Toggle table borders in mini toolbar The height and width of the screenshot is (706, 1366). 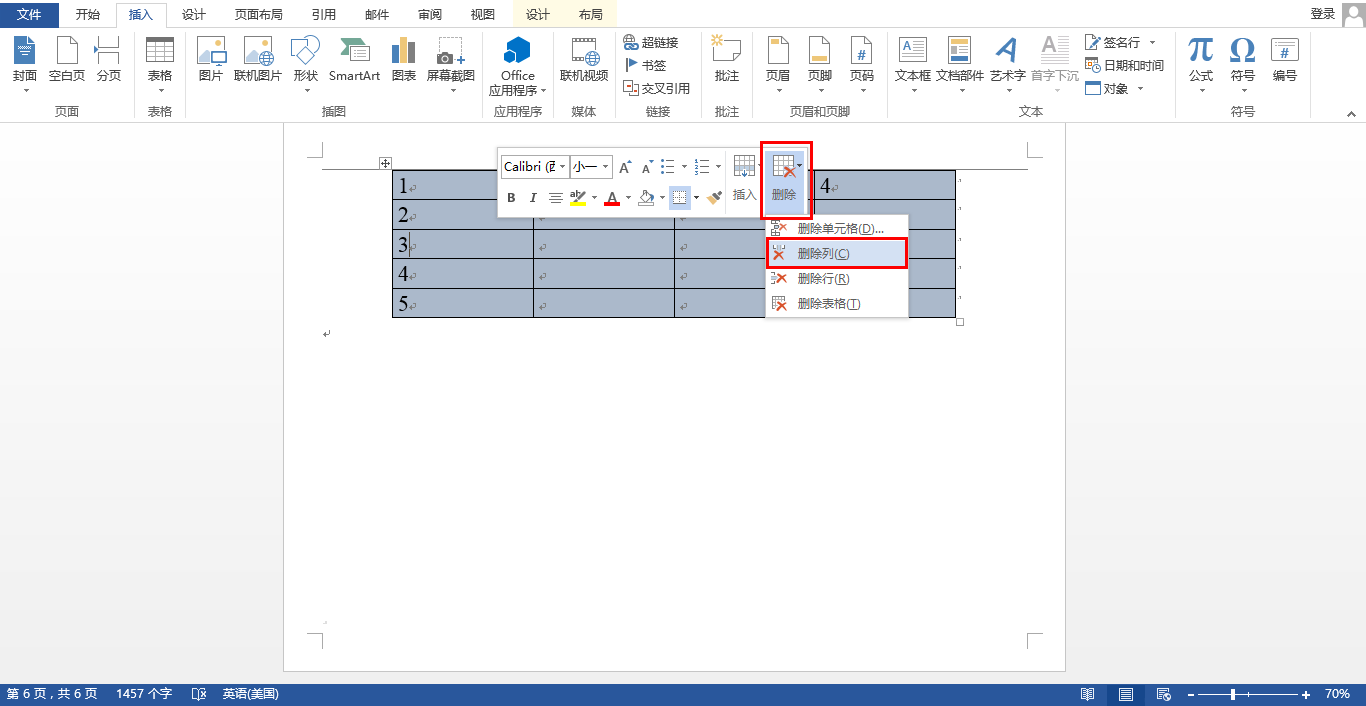coord(680,198)
